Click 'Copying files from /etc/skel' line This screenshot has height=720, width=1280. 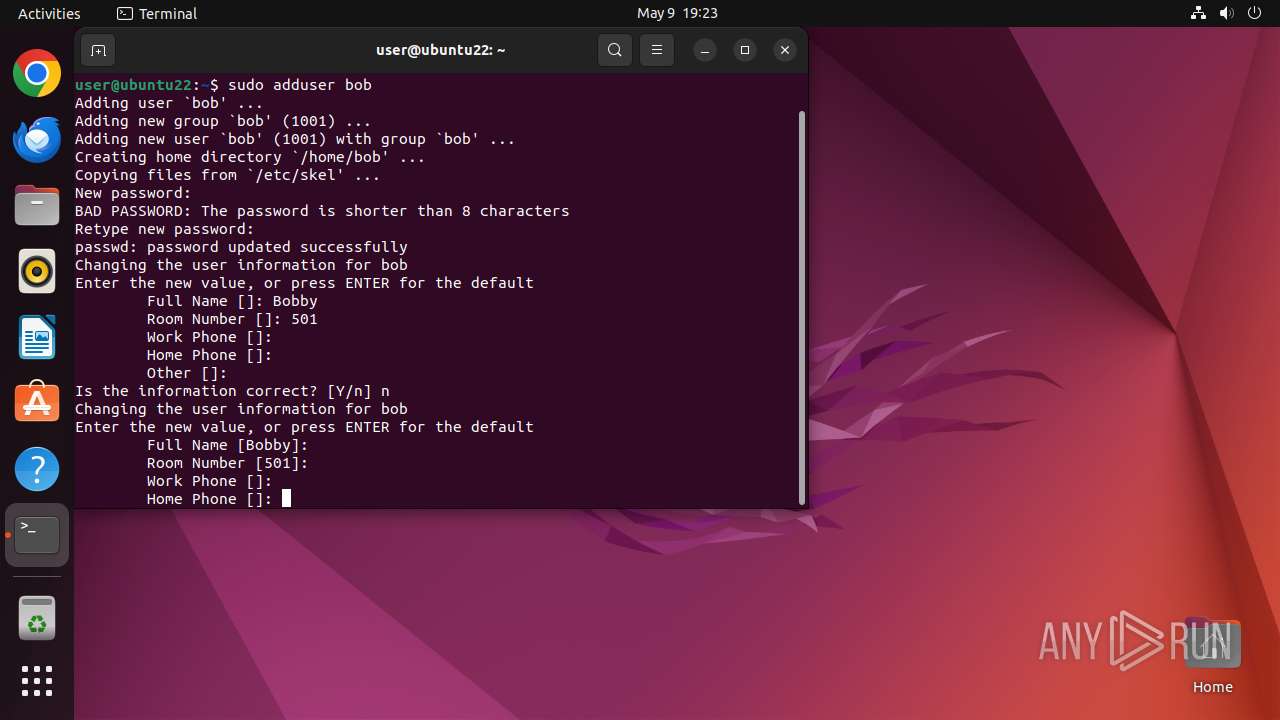(228, 175)
